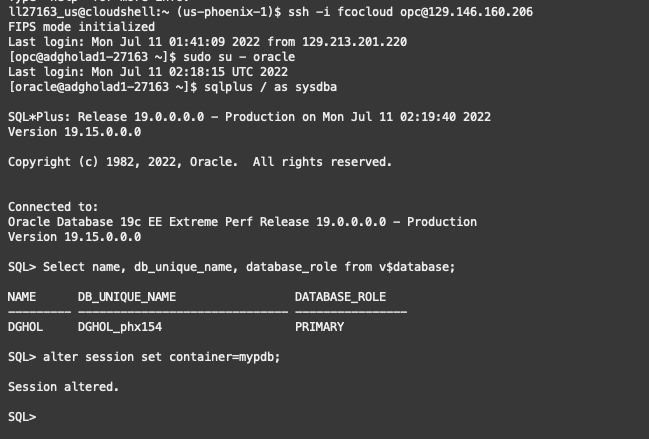Click the DGHOL value under NAME column
Viewport: 649px width, 439px height.
tap(25, 327)
